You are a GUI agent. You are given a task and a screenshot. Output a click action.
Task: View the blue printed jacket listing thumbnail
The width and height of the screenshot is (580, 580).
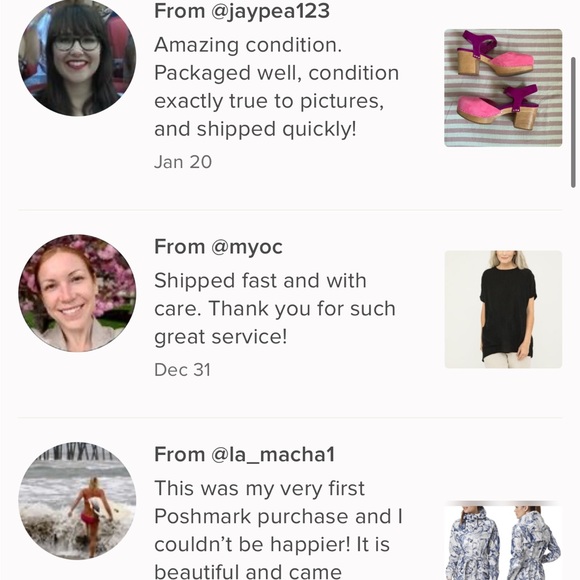tap(503, 540)
